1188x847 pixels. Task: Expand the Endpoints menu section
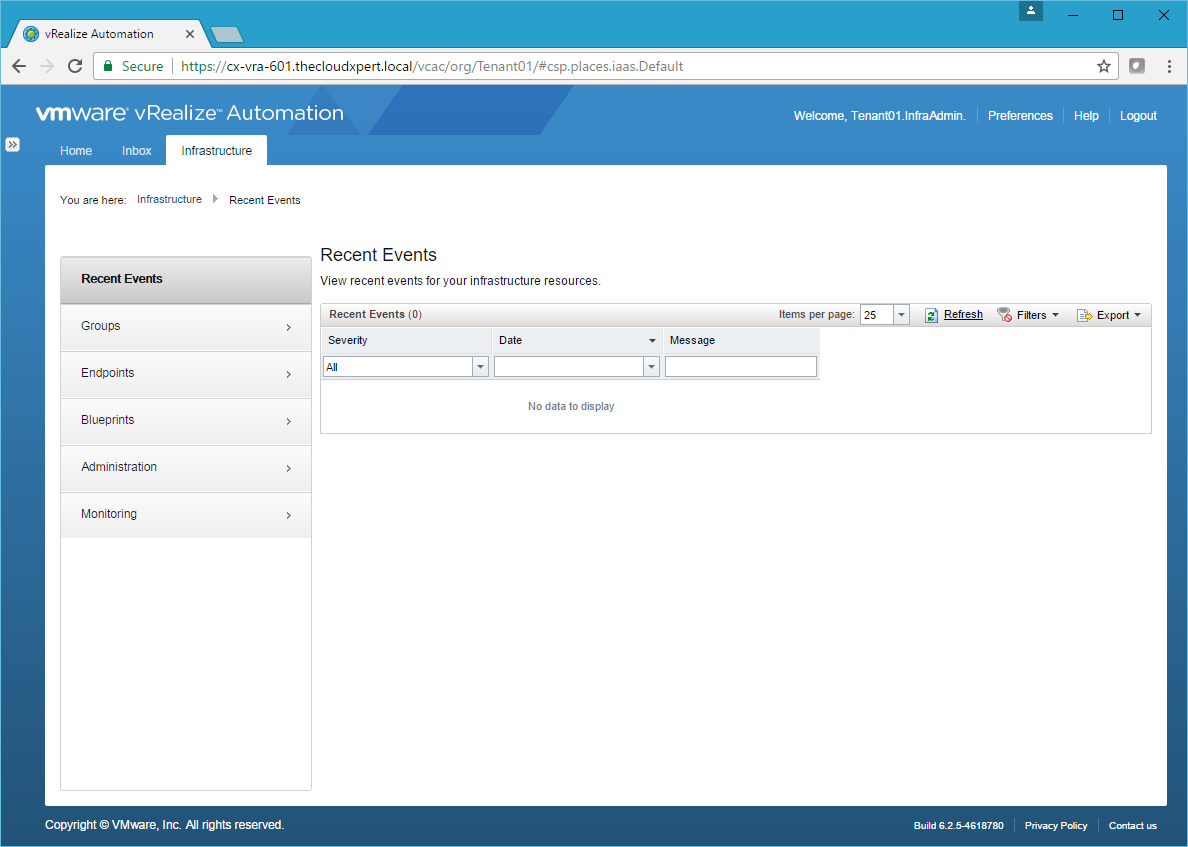(x=186, y=374)
